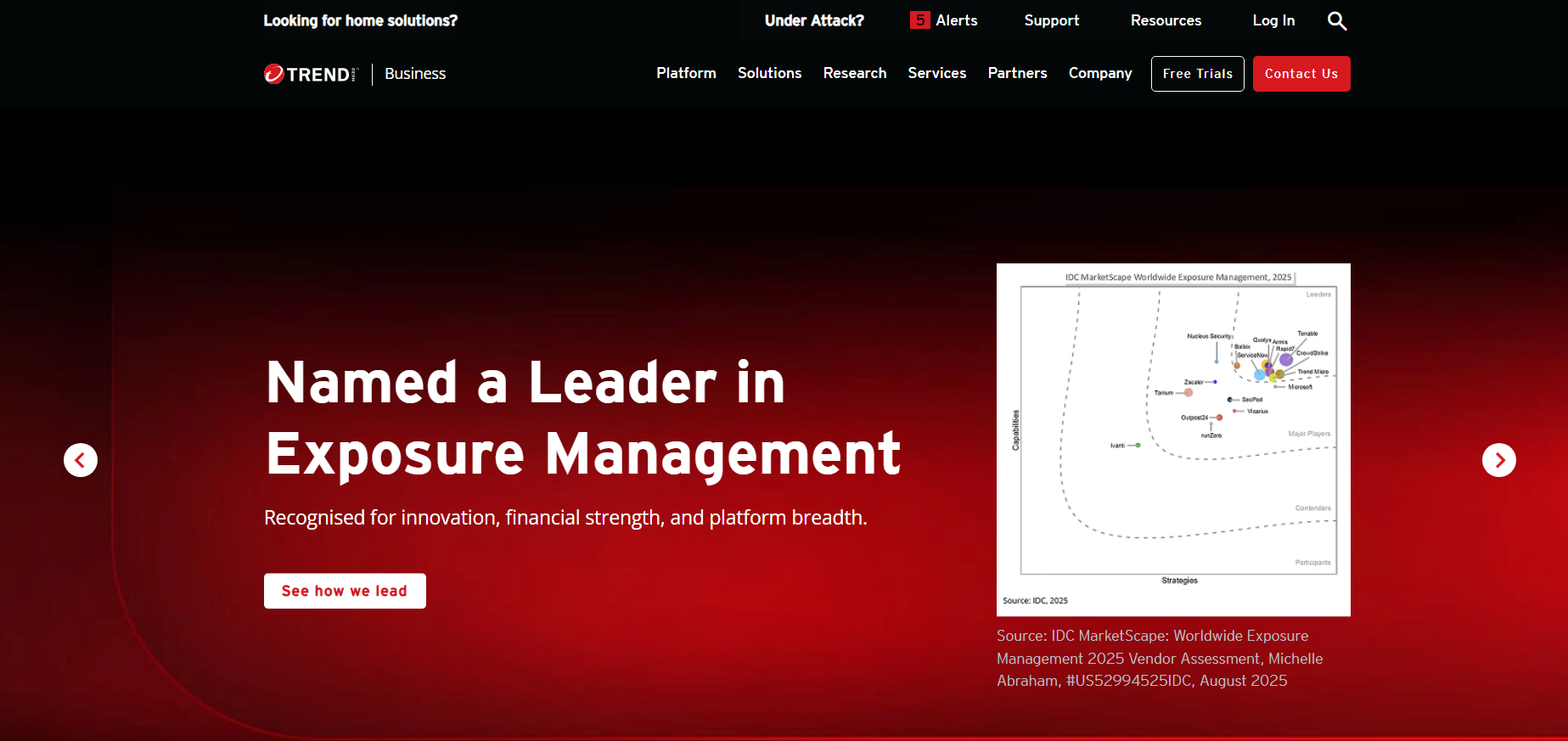Open the Partners menu
The image size is (1568, 741).
coord(1017,73)
